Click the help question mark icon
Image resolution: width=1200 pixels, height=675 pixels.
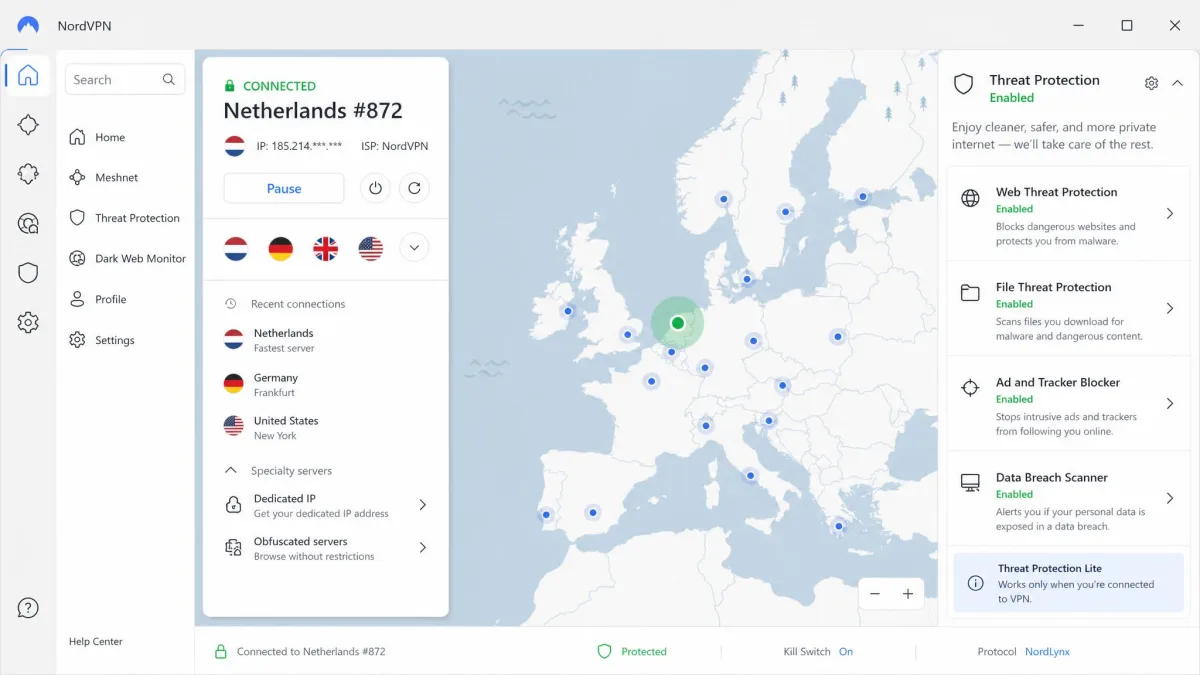tap(28, 608)
